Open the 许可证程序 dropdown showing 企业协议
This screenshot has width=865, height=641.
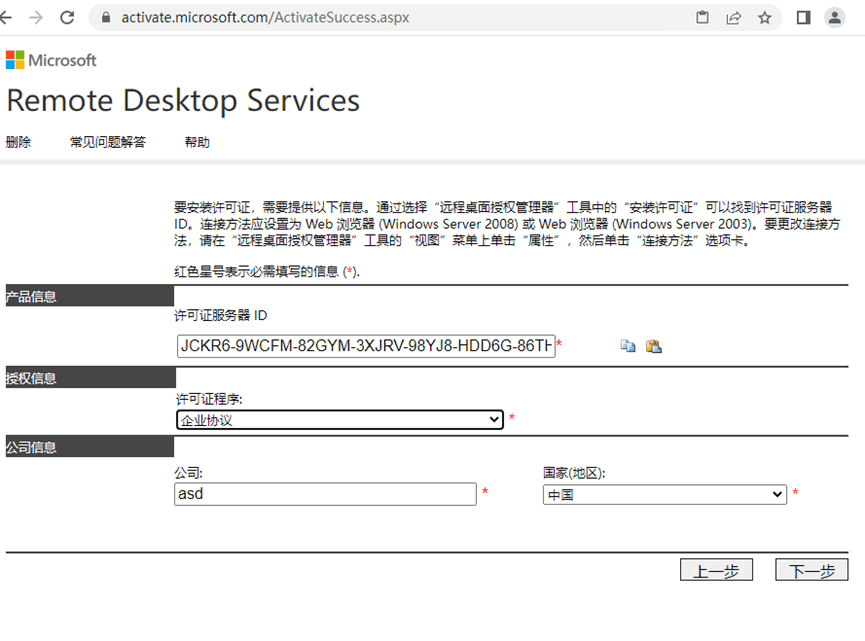click(340, 419)
